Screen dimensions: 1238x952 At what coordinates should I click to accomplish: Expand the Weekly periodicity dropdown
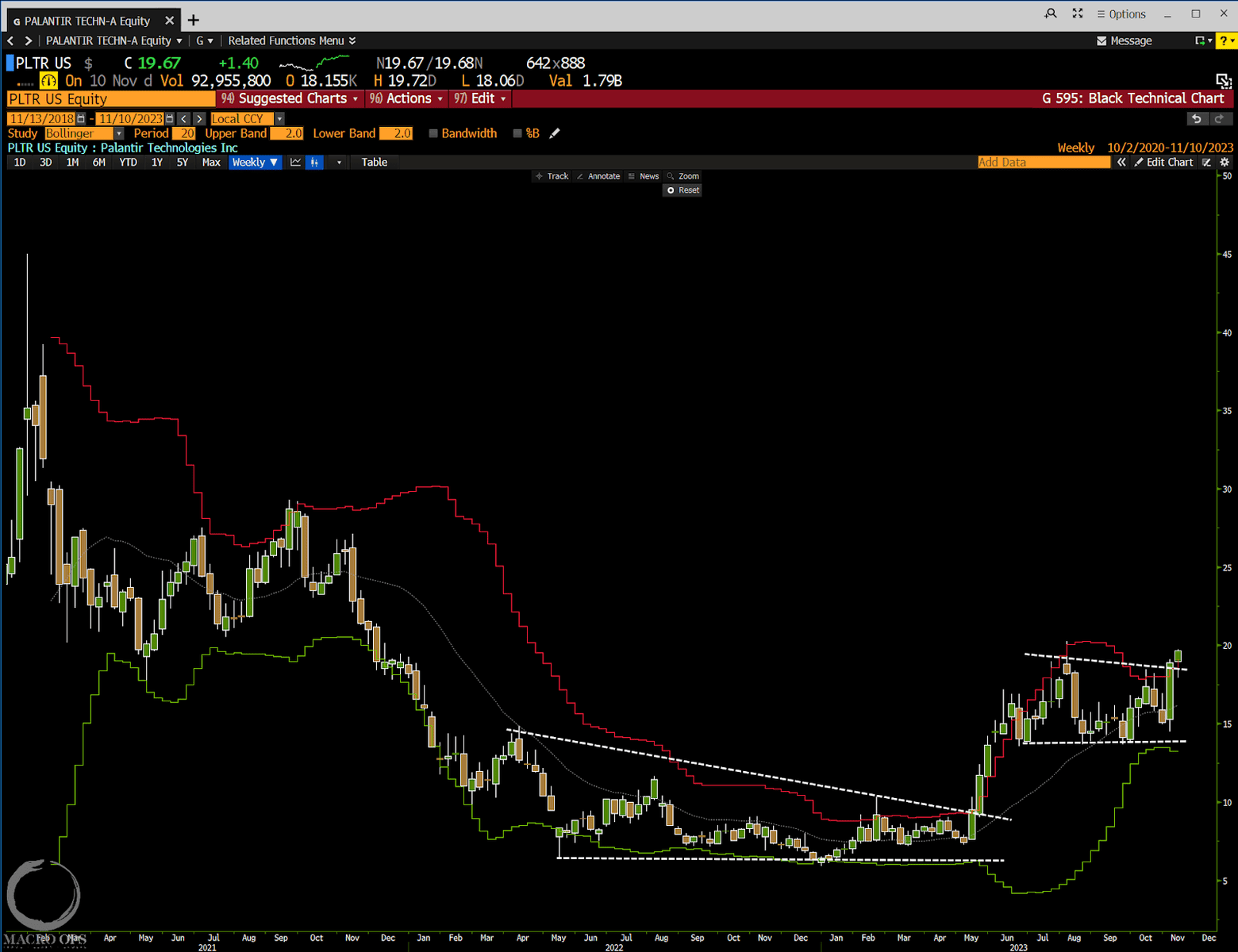pos(255,162)
